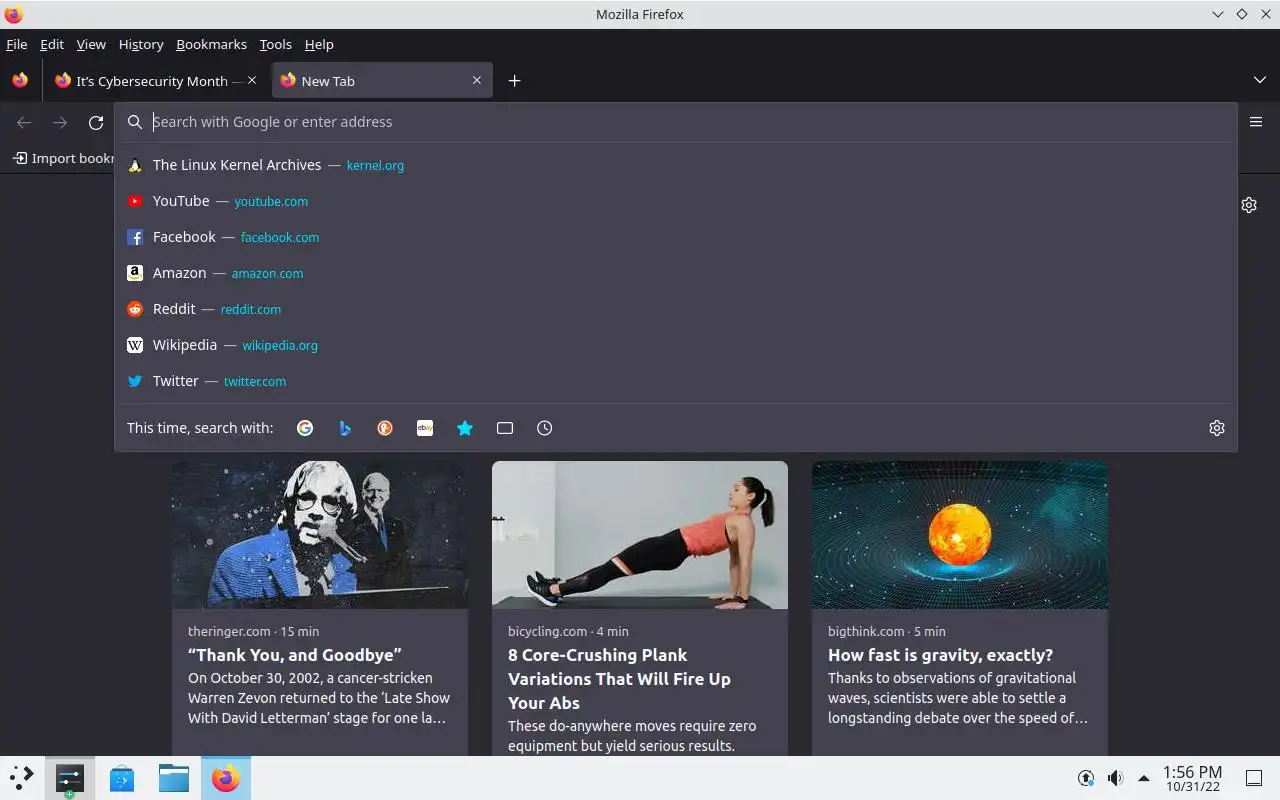Open the "Thank You, and Goodbye" headline
1280x800 pixels.
tap(295, 655)
